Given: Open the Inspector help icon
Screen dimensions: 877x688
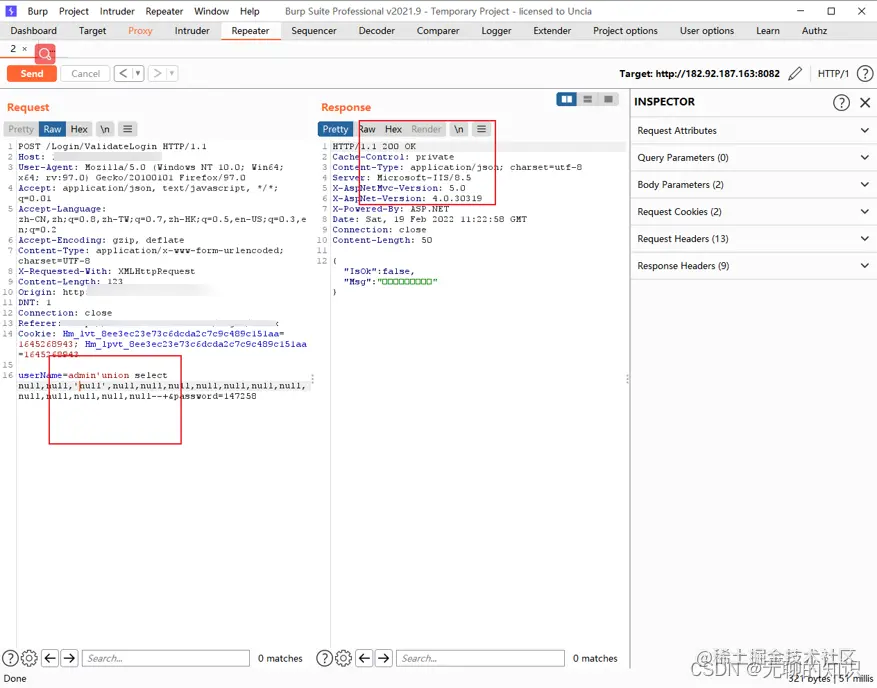Looking at the screenshot, I should pos(841,102).
